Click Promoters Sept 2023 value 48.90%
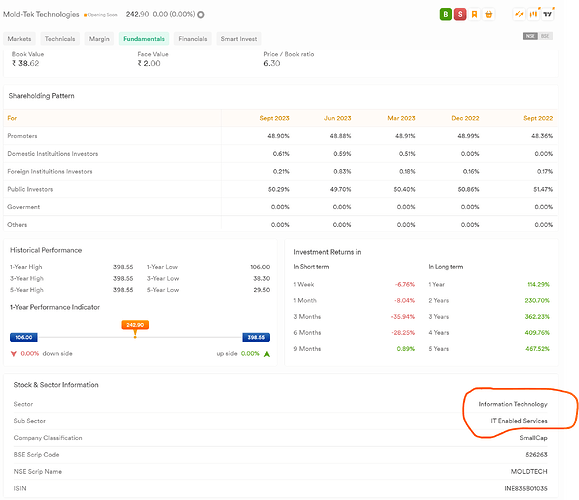Viewport: 579px width, 500px height. click(278, 136)
